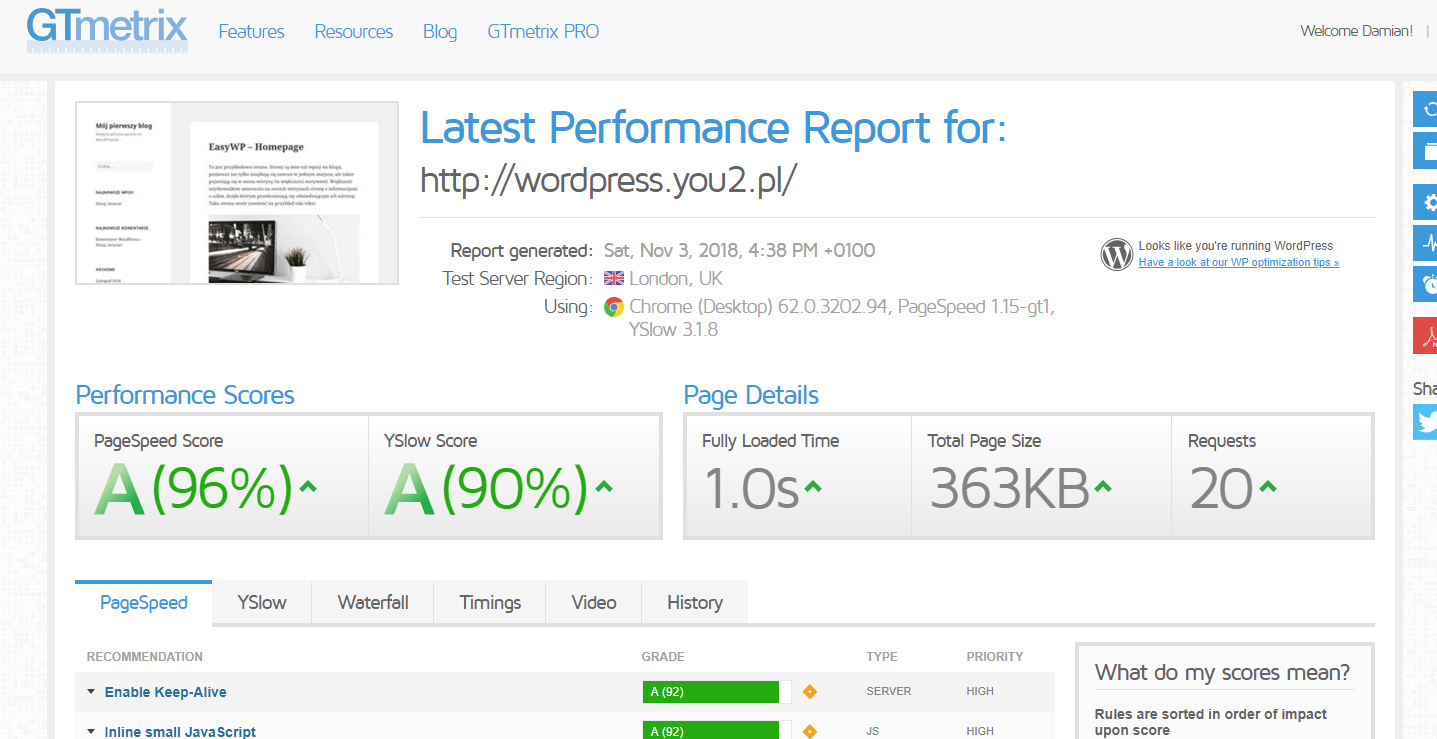The image size is (1437, 739).
Task: Click the arrow beside PageSpeed Score A(96%)
Action: 308,487
